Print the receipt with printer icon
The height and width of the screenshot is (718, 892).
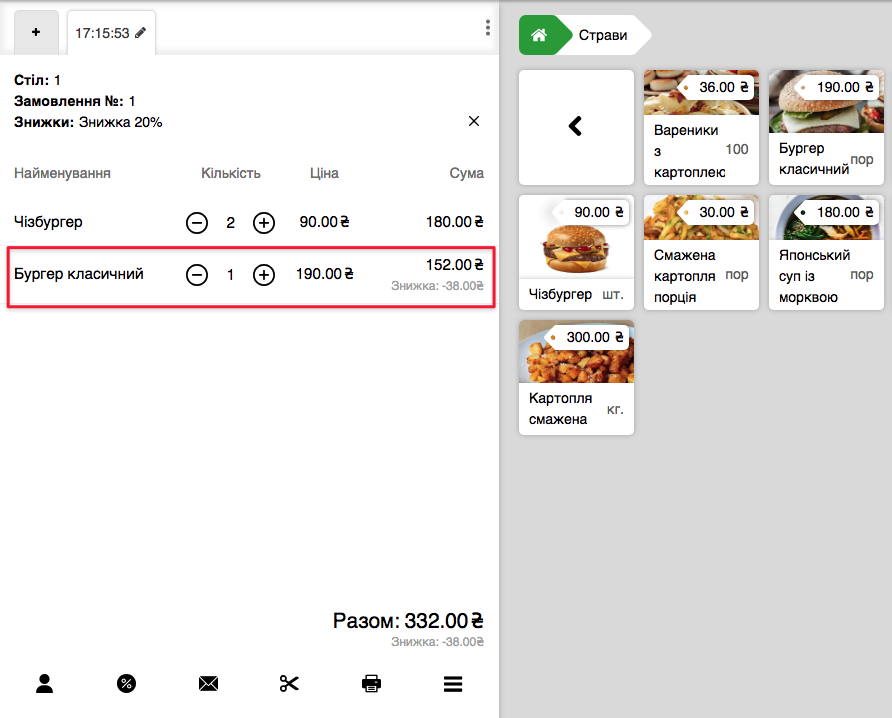[371, 684]
